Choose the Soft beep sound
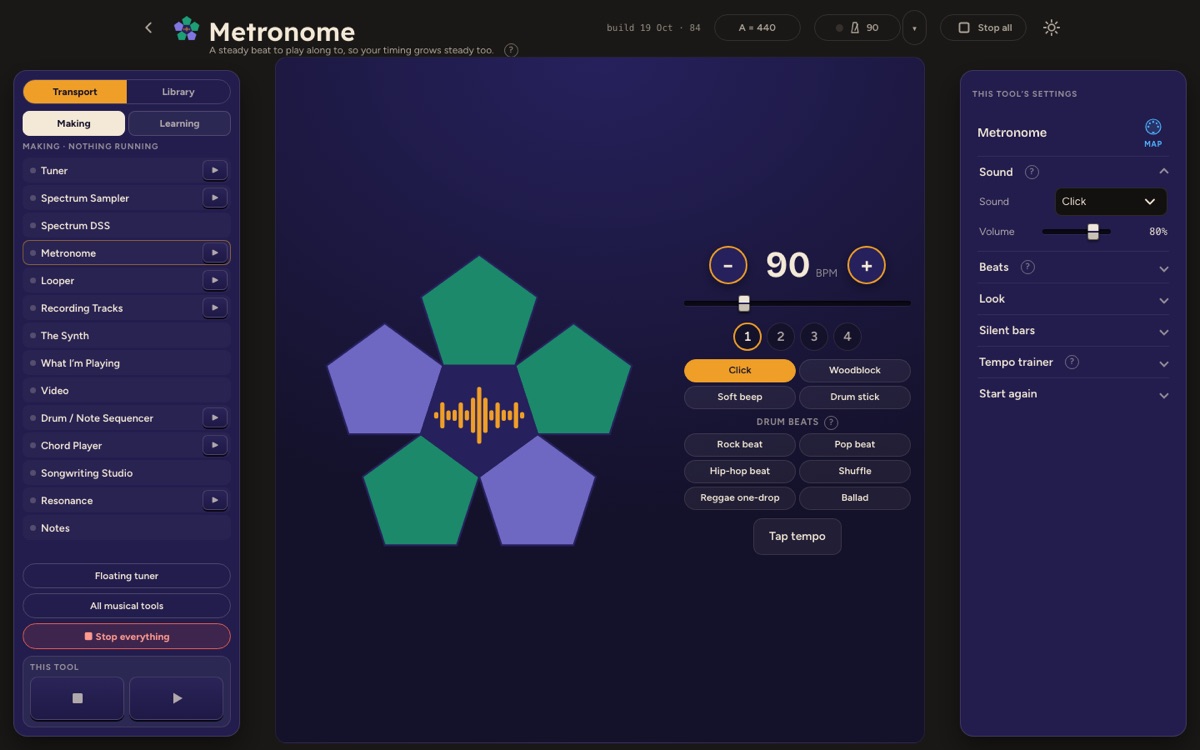Viewport: 1200px width, 750px height. click(x=740, y=397)
